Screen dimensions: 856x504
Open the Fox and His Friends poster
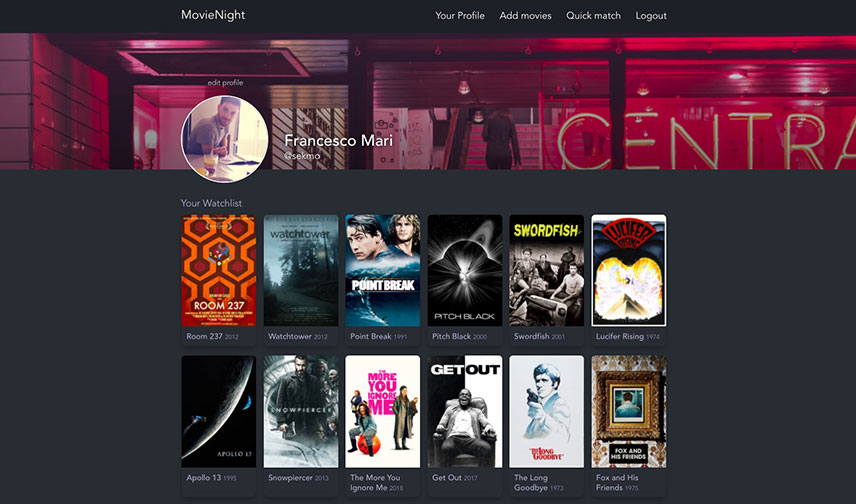tap(628, 411)
